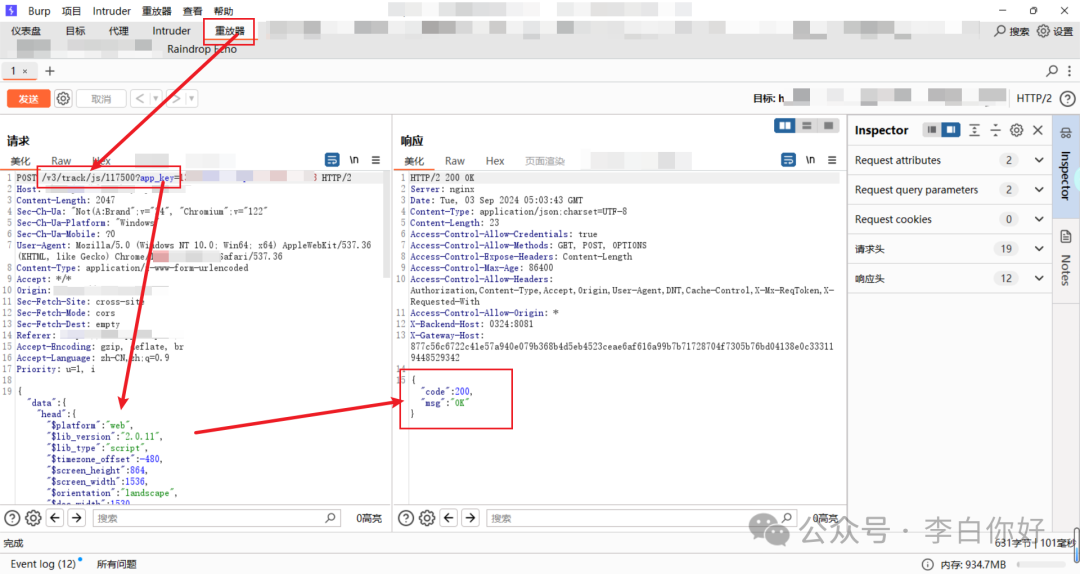The image size is (1080, 574).
Task: Jump to next request search match
Action: tap(76, 517)
